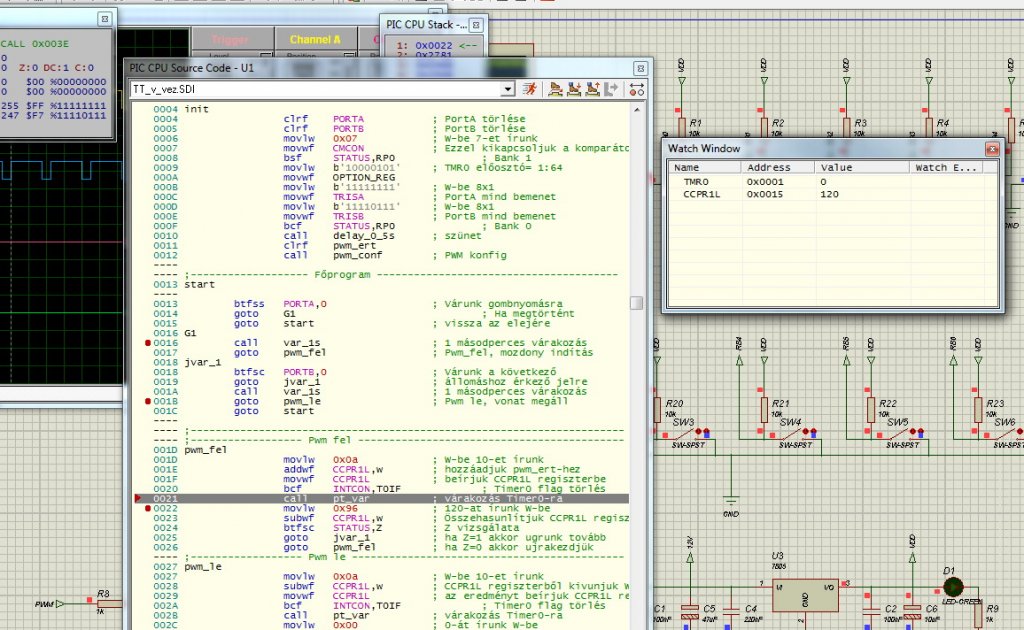Click the Toggle Breakpoint toolbar icon
This screenshot has width=1024, height=630.
[x=635, y=89]
